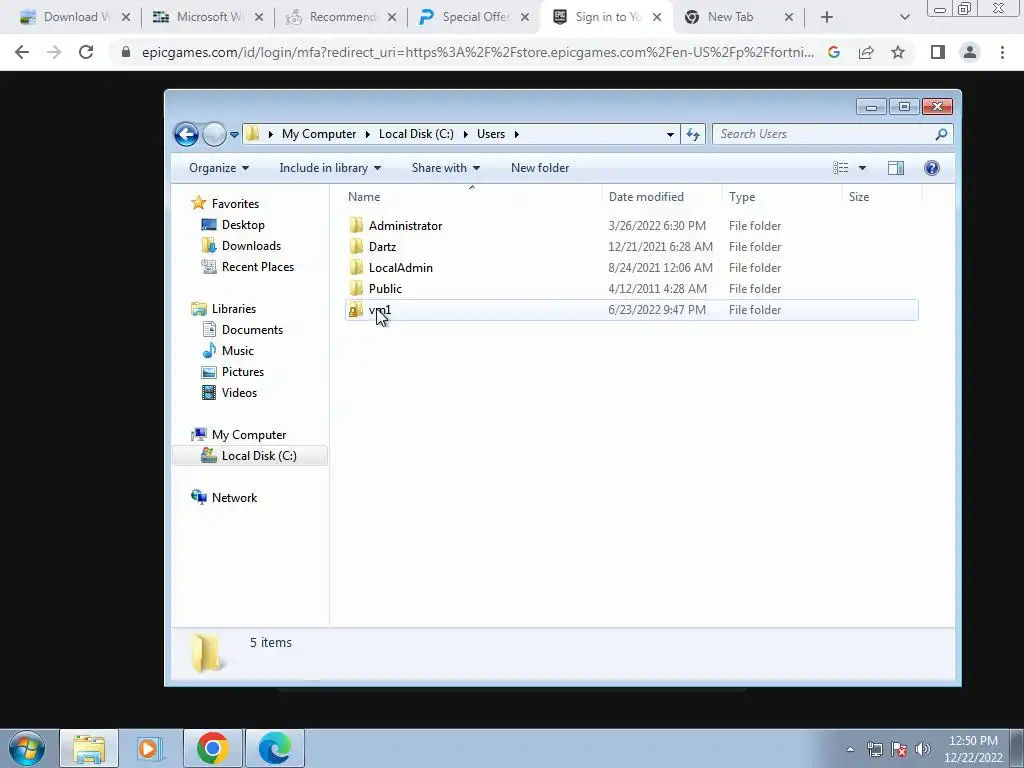The height and width of the screenshot is (768, 1024).
Task: Create a New folder
Action: coord(540,168)
